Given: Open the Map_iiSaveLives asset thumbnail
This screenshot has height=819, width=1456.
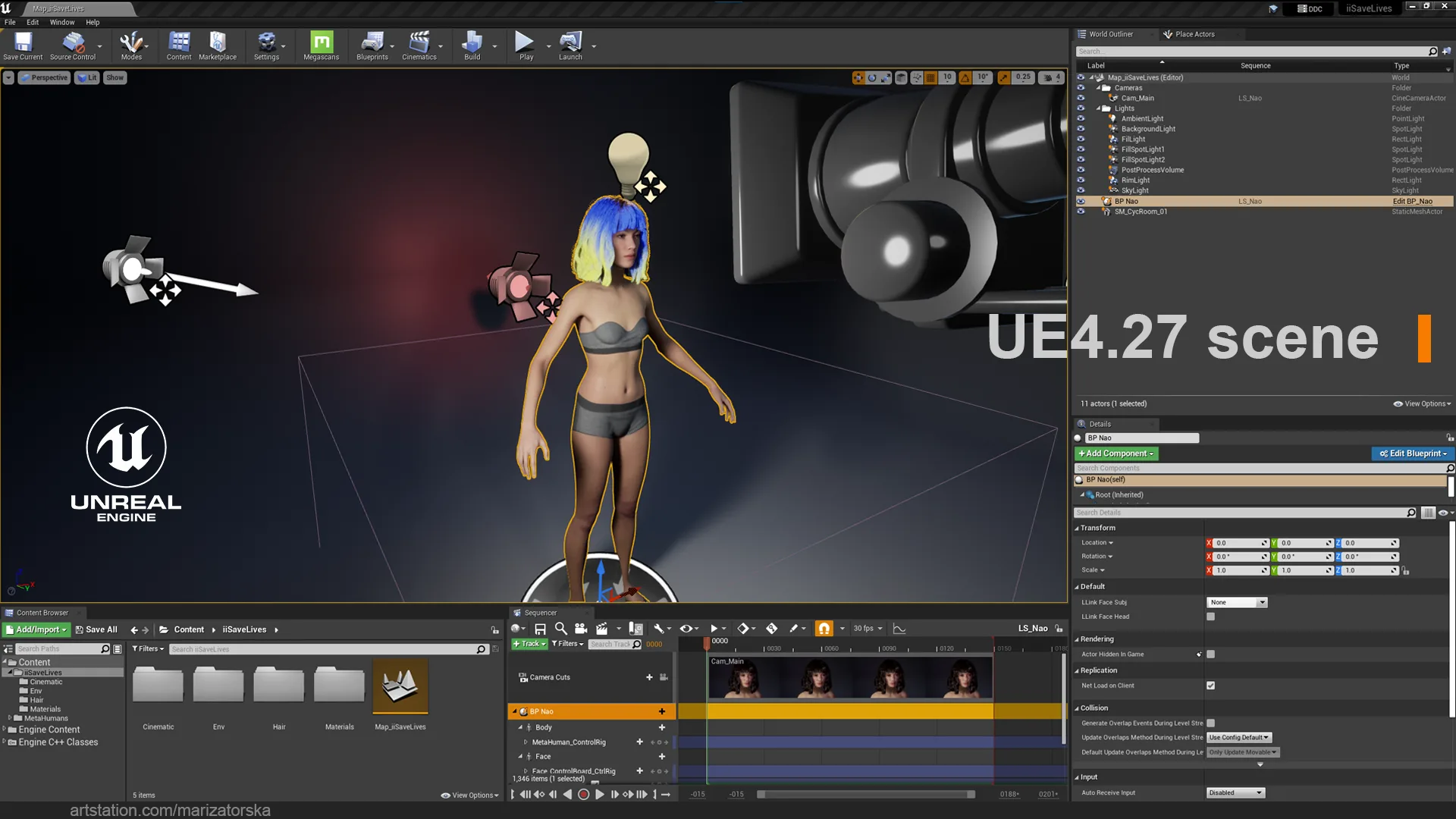Looking at the screenshot, I should 400,686.
